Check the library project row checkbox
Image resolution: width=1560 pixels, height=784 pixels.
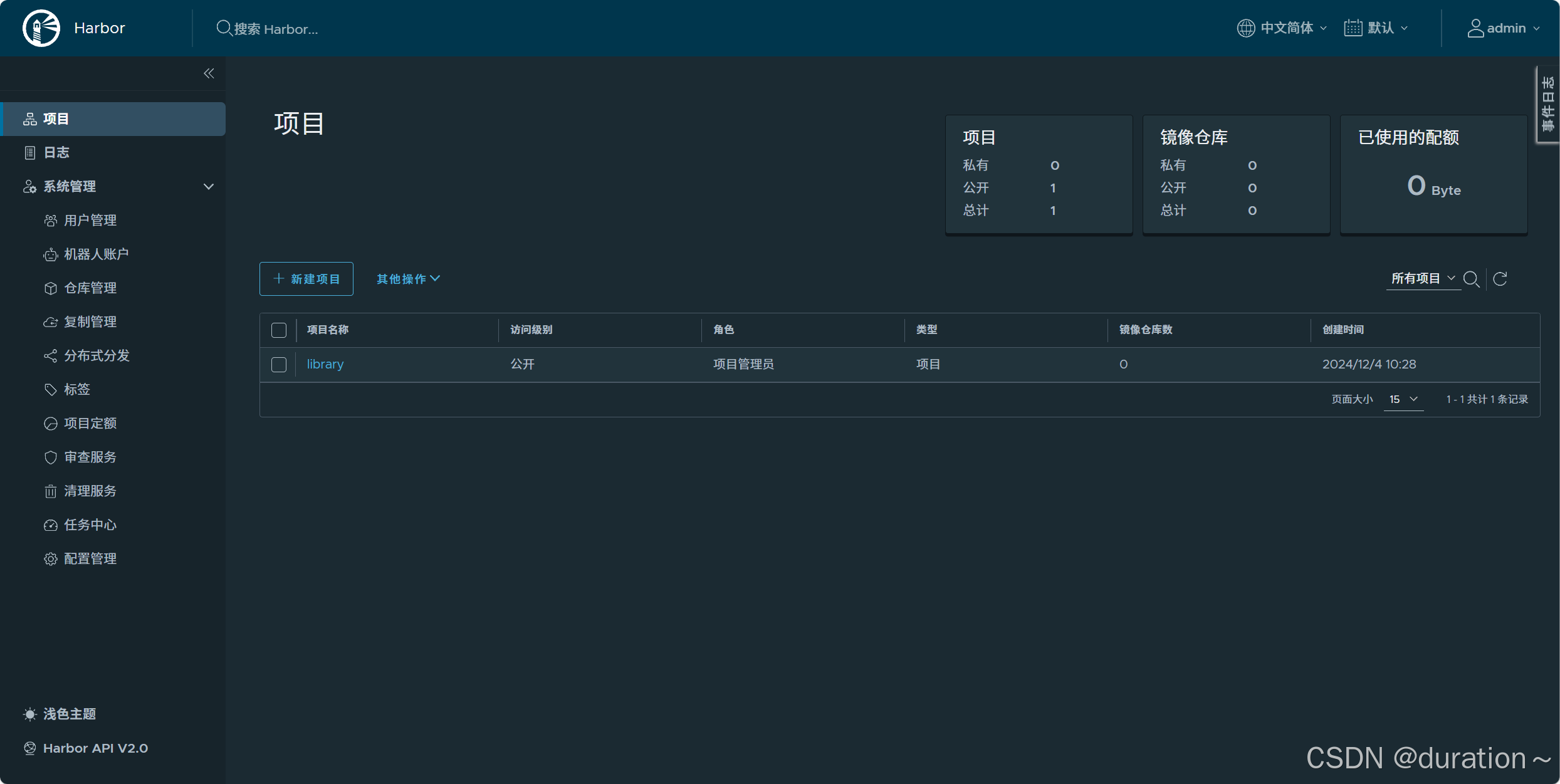[279, 365]
